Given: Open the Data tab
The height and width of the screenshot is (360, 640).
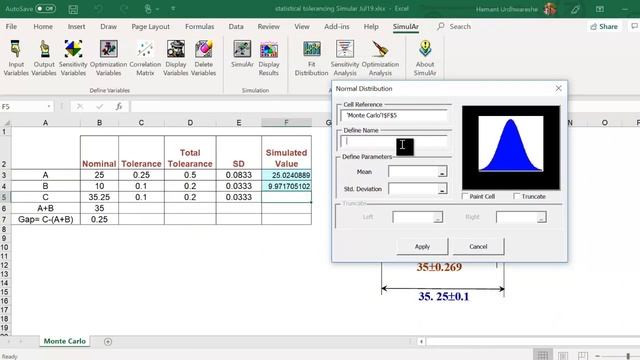Looking at the screenshot, I should click(x=236, y=27).
